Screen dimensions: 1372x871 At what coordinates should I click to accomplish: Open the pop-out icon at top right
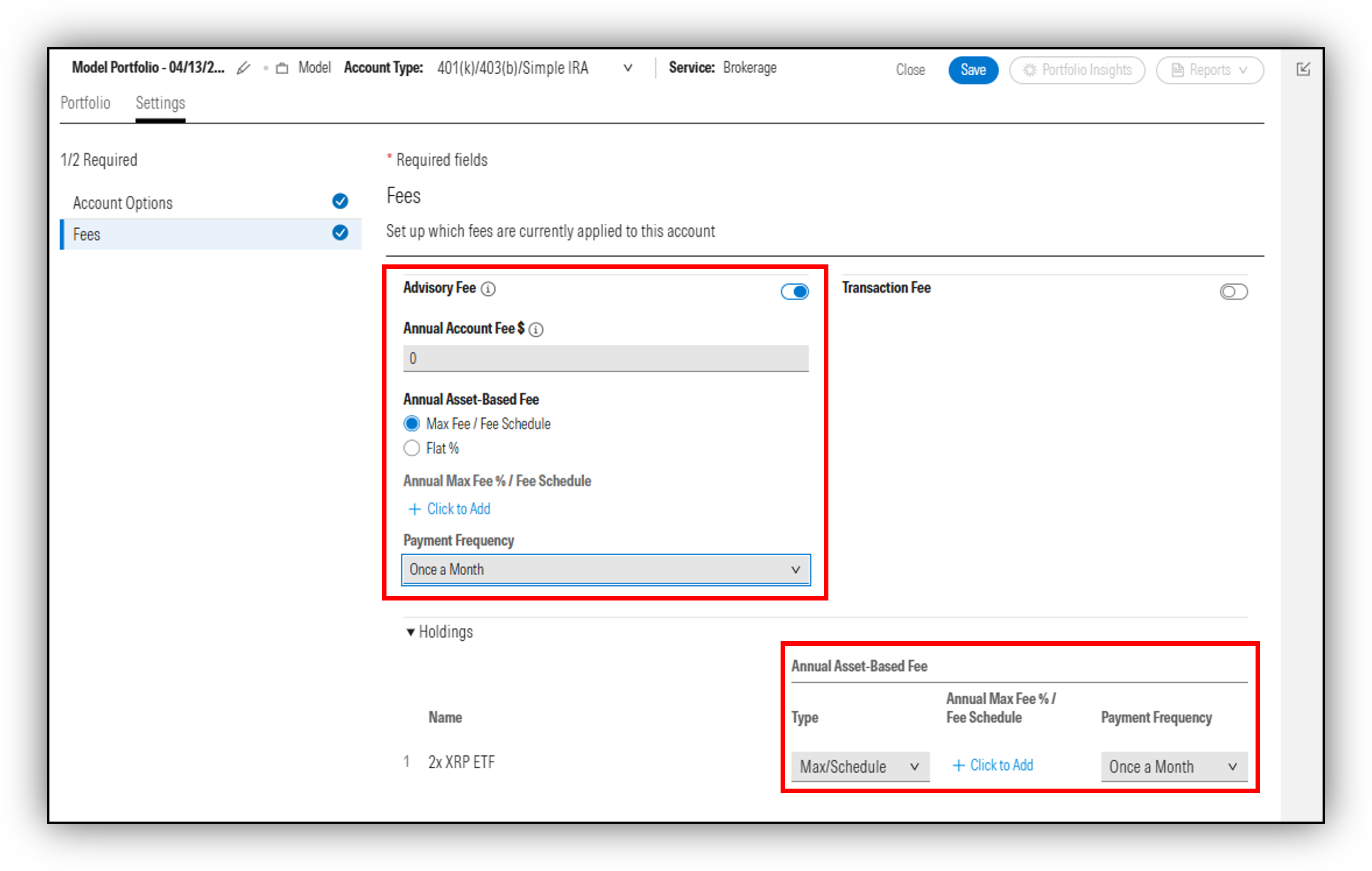click(1303, 69)
